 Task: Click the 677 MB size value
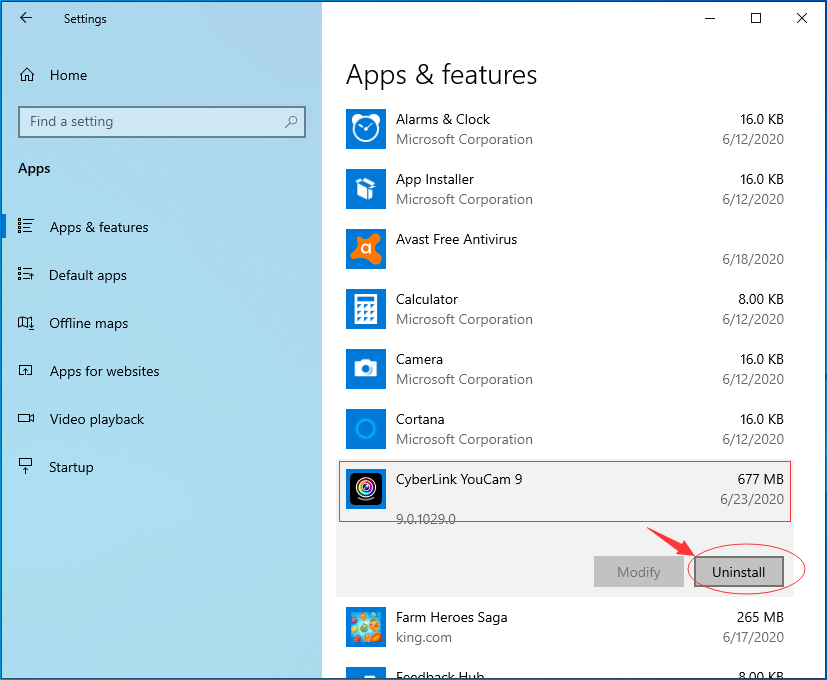(x=760, y=479)
